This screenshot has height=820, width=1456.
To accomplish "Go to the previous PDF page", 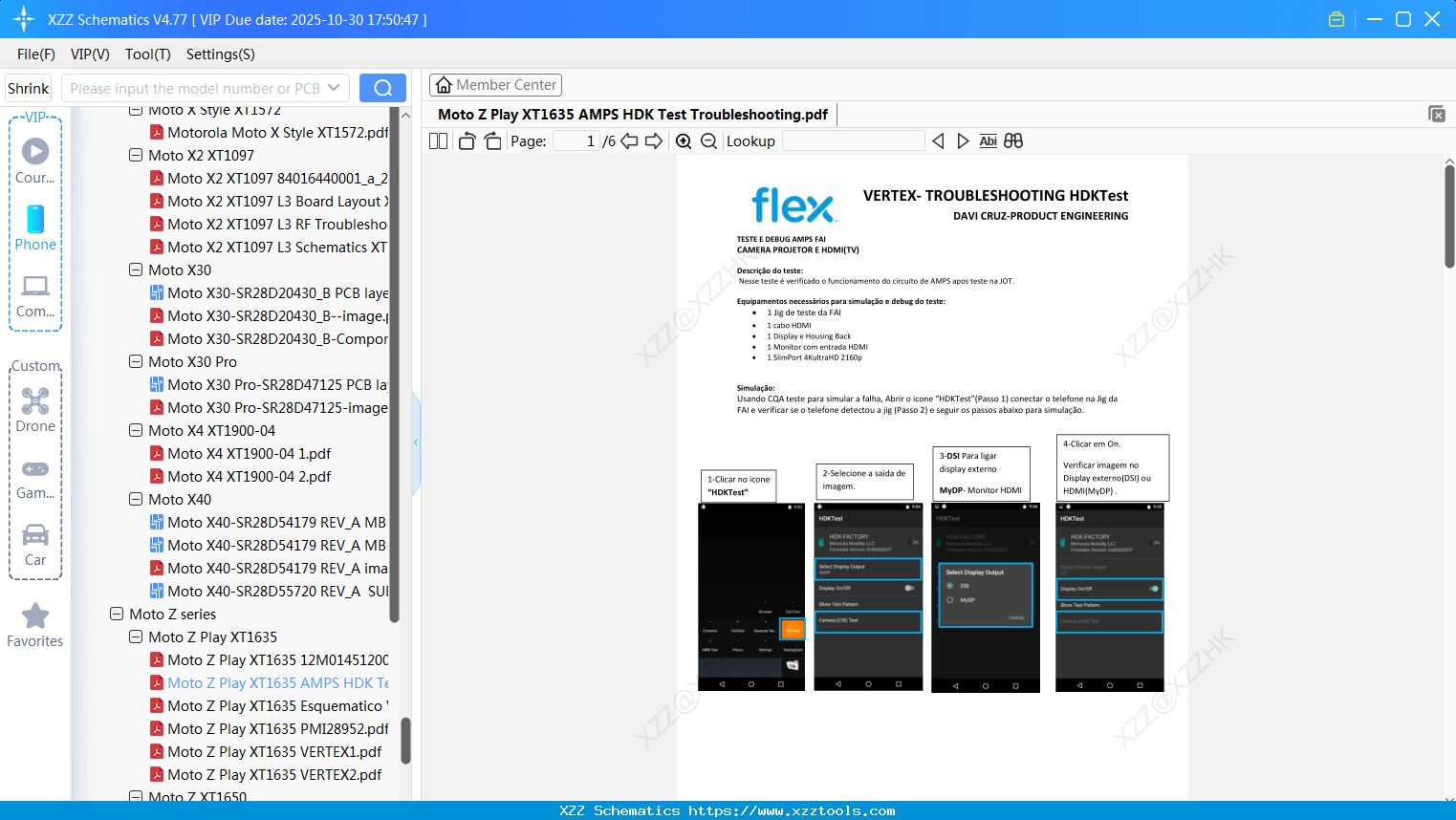I will coord(629,140).
